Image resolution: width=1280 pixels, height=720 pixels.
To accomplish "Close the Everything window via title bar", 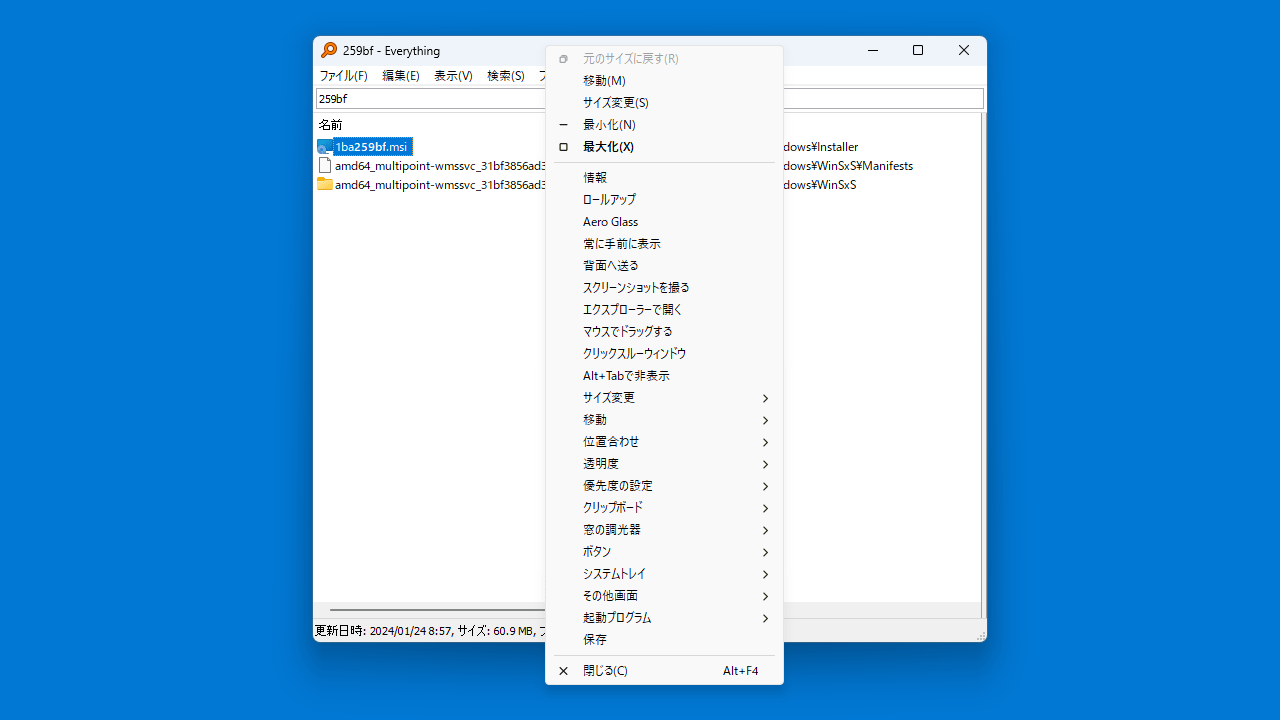I will point(964,50).
